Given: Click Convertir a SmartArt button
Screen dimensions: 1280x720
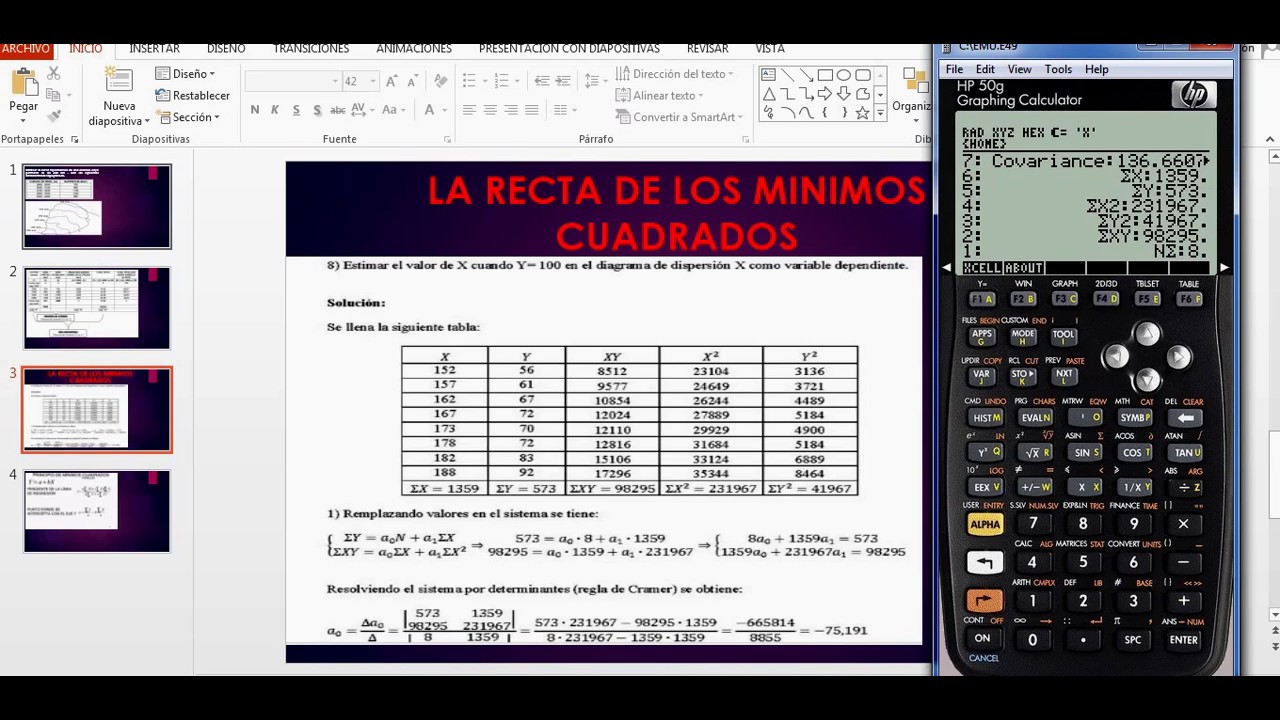Looking at the screenshot, I should (x=680, y=117).
